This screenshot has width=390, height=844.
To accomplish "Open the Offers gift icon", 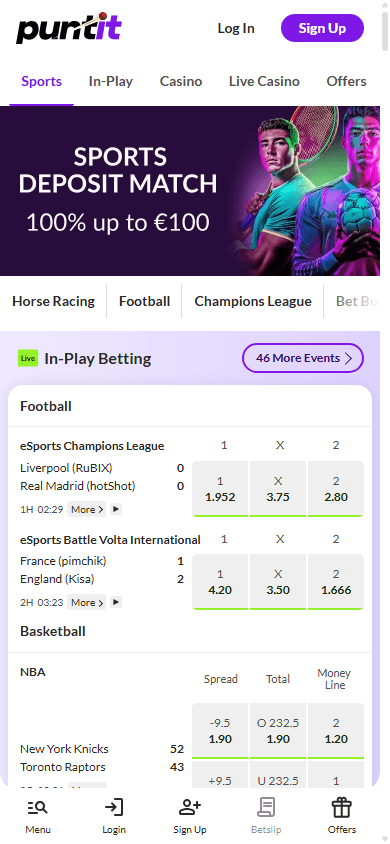I will [342, 807].
